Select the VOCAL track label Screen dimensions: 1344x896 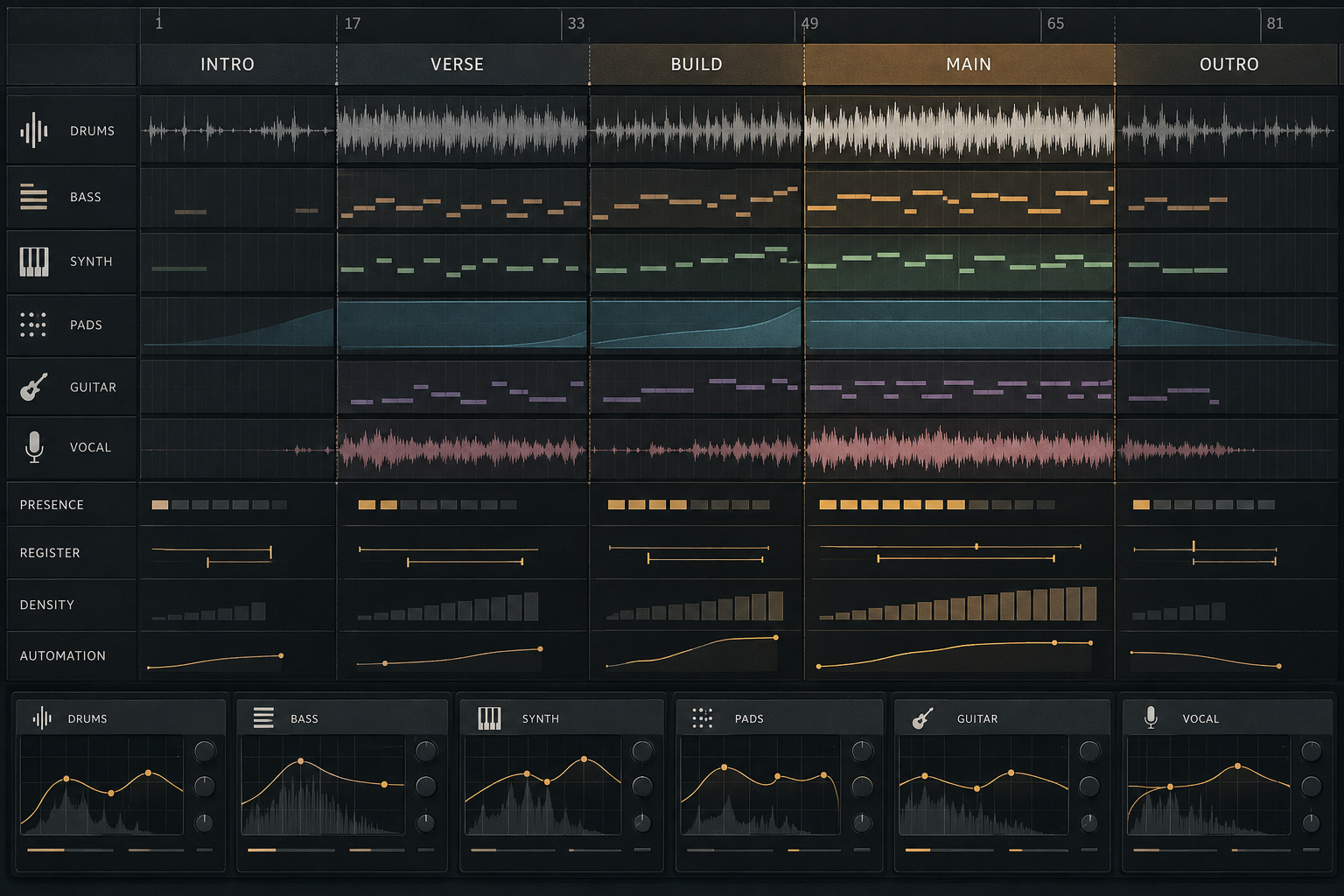[x=90, y=447]
